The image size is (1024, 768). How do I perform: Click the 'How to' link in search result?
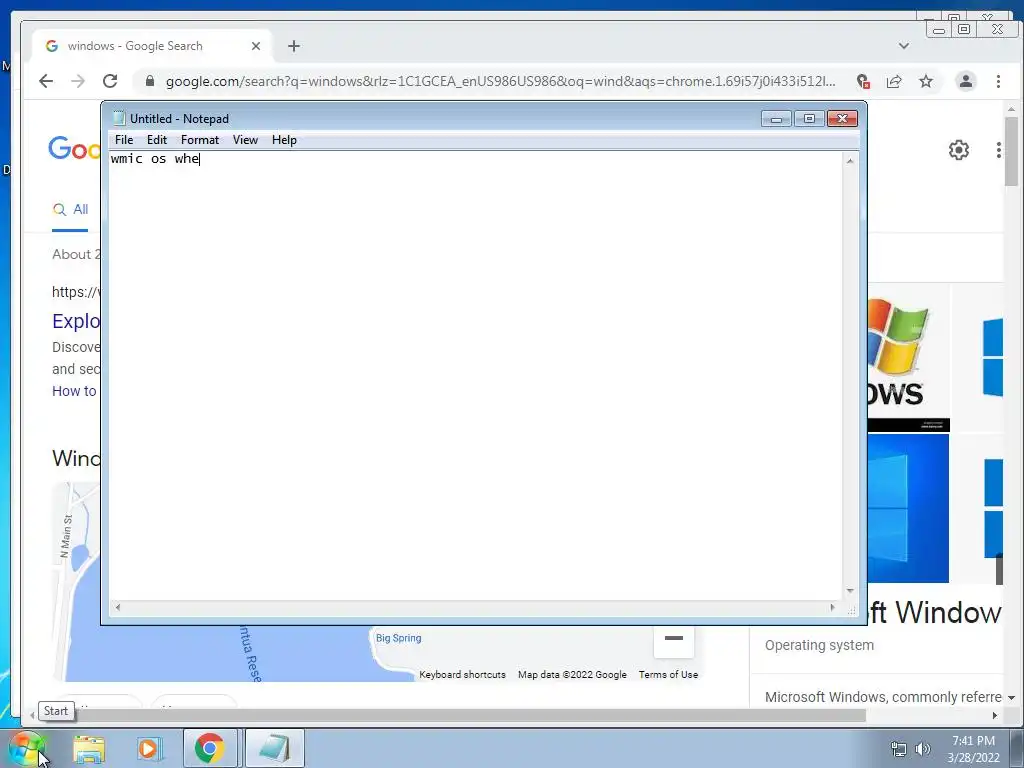pos(74,391)
